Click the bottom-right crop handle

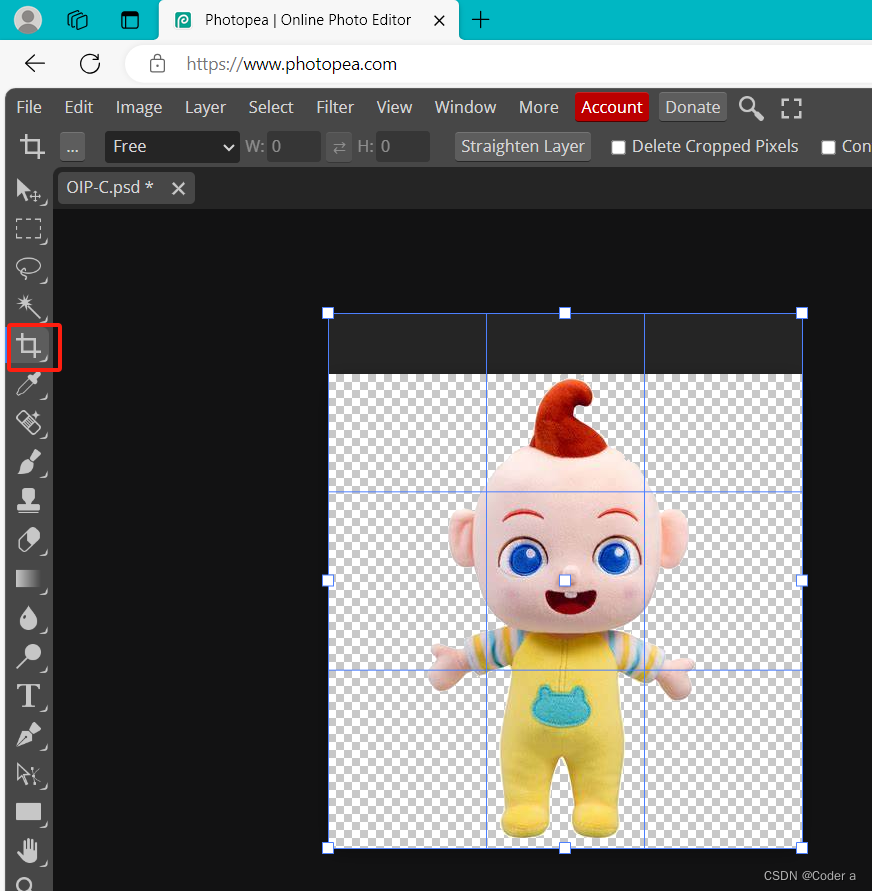[x=802, y=848]
